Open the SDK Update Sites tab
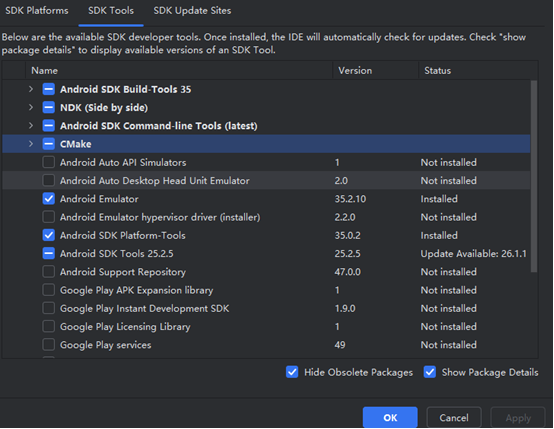The image size is (554, 429). pyautogui.click(x=192, y=11)
